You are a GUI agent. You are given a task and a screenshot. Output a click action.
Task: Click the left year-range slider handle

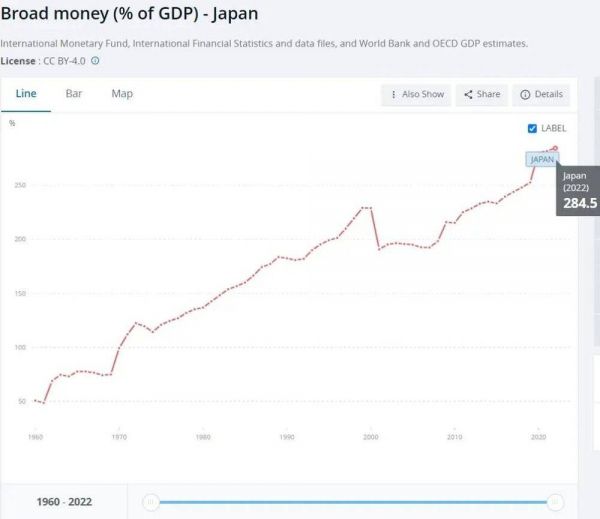coord(151,502)
